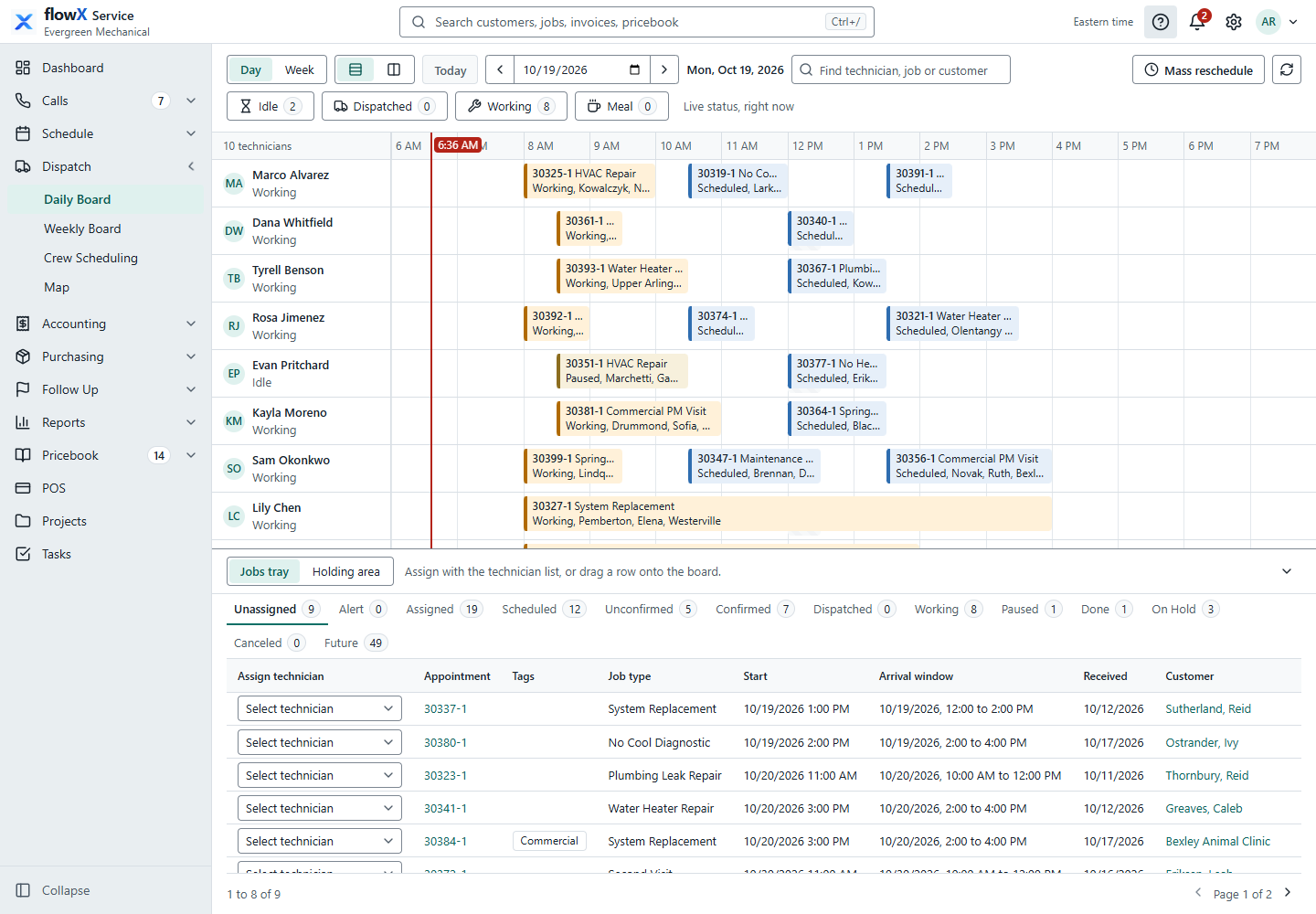Collapse the Dispatch menu chevron
This screenshot has width=1316, height=914.
191,166
